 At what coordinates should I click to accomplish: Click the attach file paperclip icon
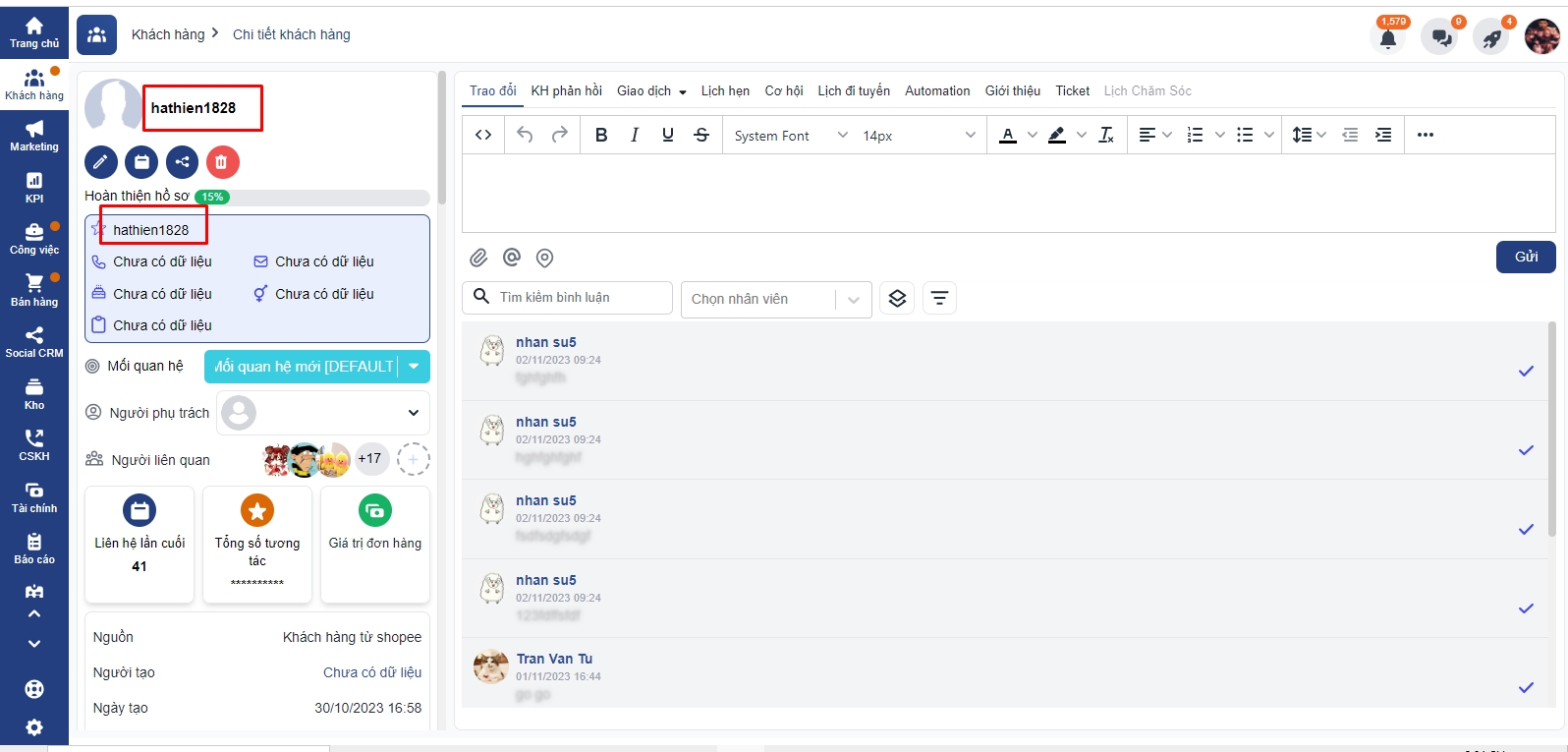[x=478, y=258]
